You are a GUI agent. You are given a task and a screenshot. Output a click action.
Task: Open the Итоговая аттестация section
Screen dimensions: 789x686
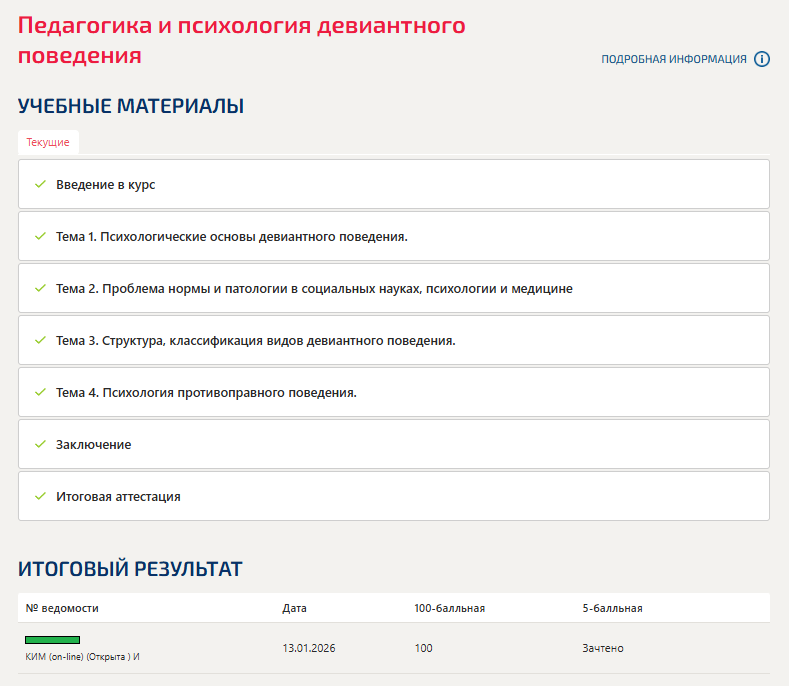pos(118,496)
